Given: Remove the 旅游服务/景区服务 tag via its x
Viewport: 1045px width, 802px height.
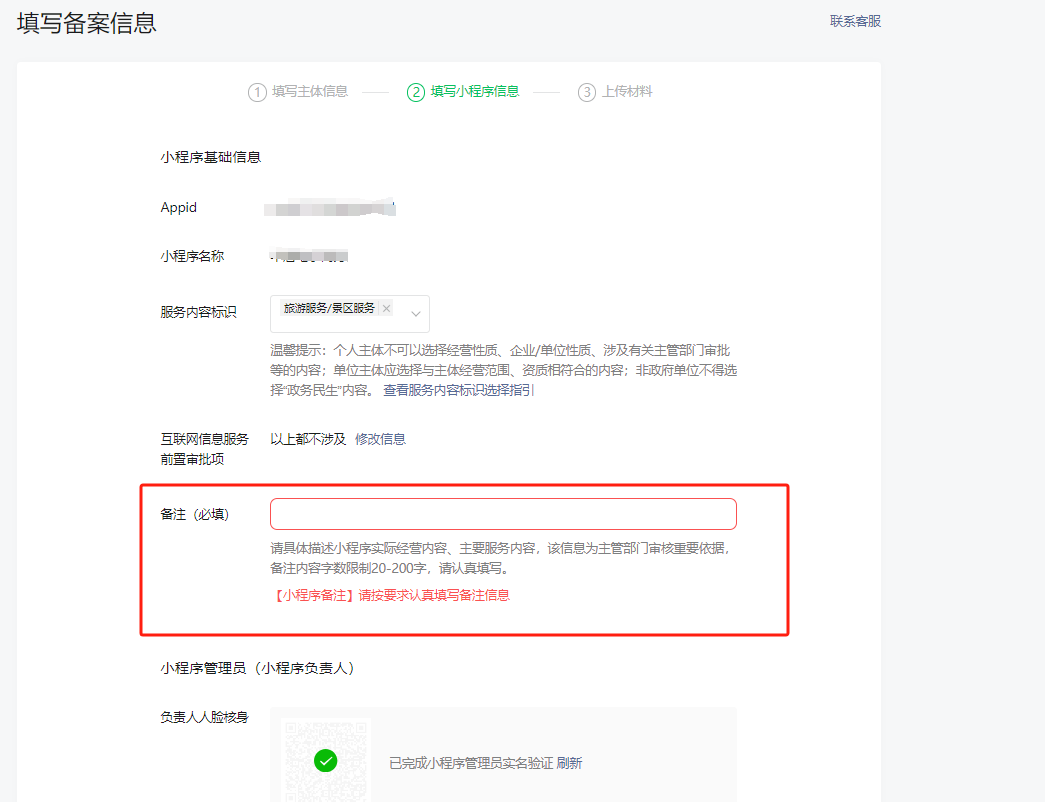Looking at the screenshot, I should coord(386,309).
